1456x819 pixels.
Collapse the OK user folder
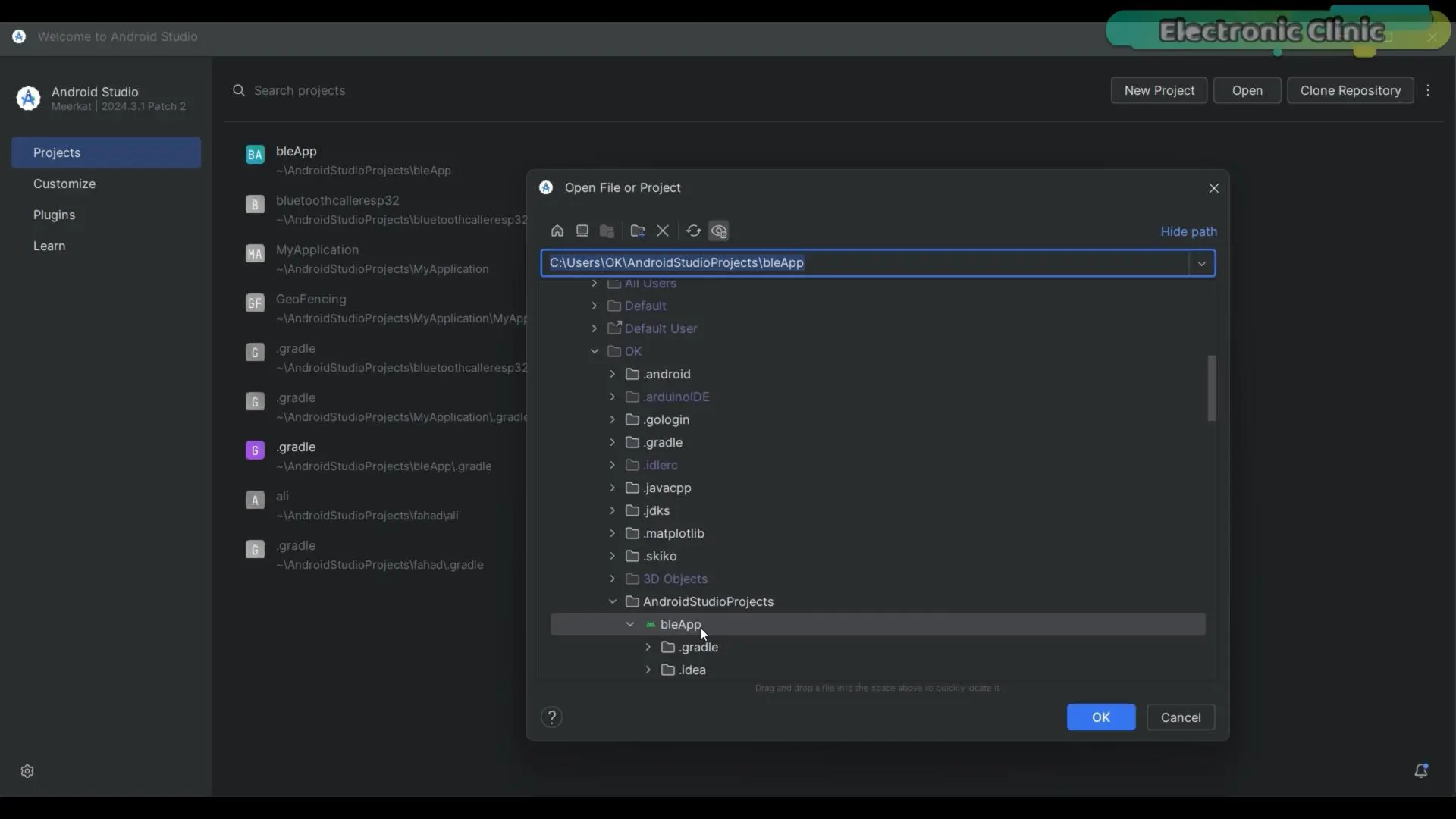595,351
